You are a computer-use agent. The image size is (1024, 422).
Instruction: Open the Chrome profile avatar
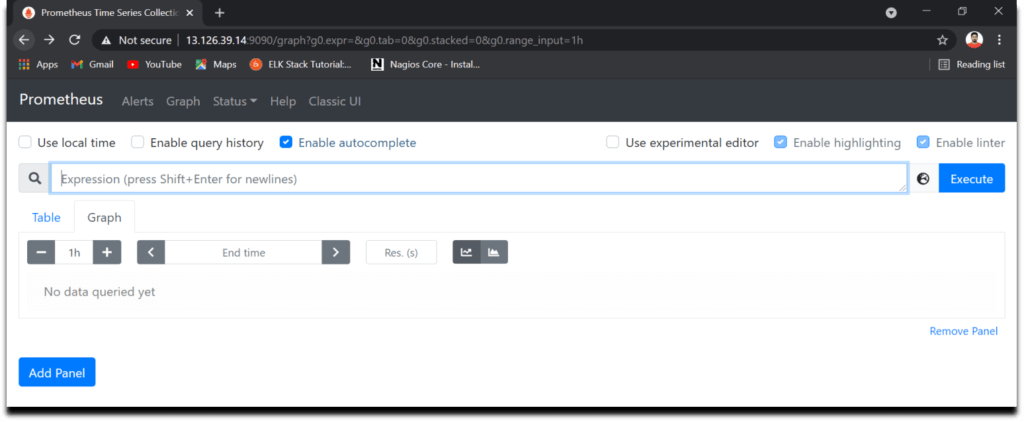pyautogui.click(x=974, y=40)
